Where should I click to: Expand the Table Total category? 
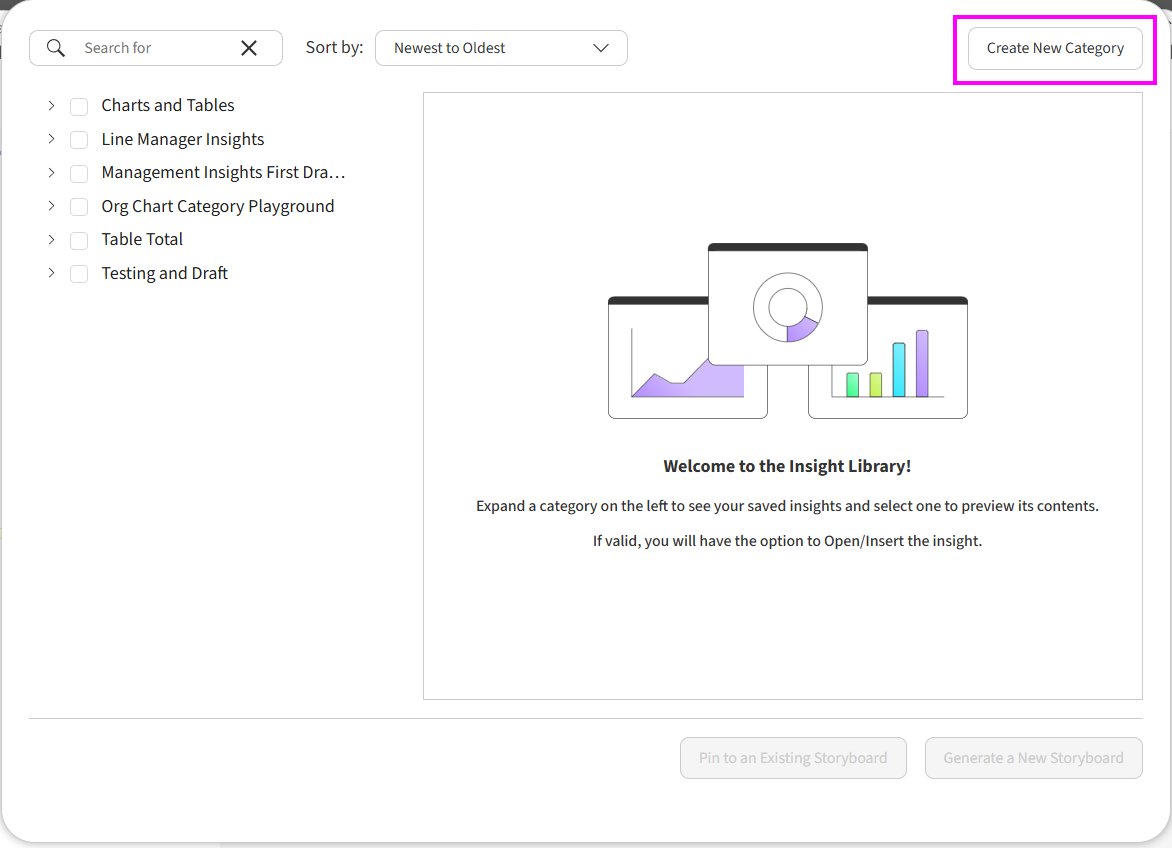[51, 240]
